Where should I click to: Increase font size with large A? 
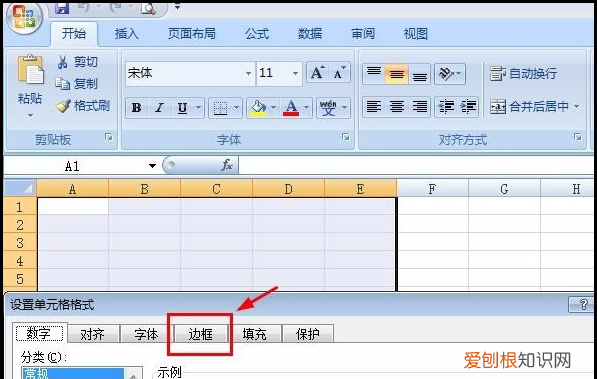[x=317, y=72]
